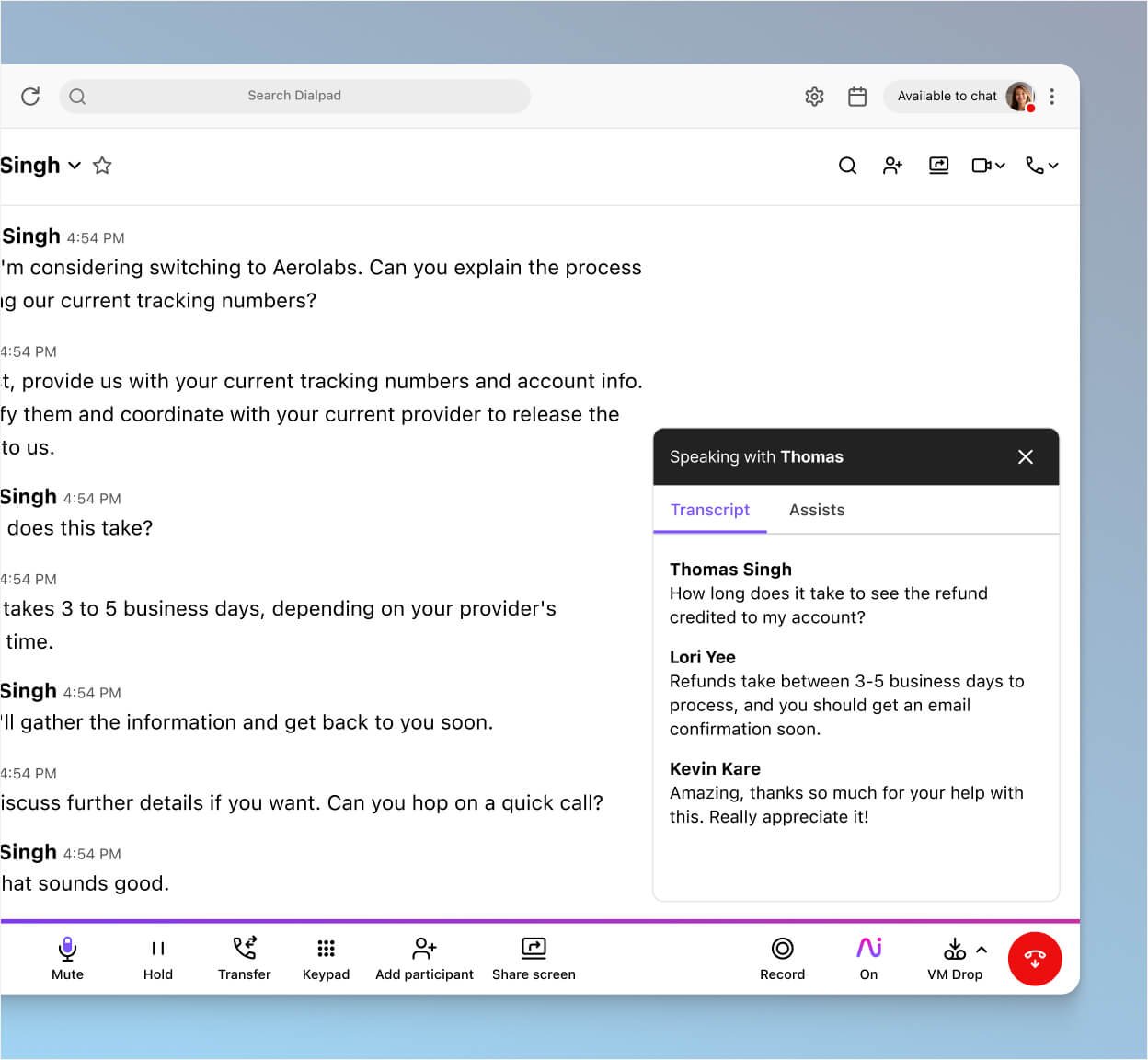1148x1060 pixels.
Task: Click Add participant in call bar
Action: click(x=424, y=959)
